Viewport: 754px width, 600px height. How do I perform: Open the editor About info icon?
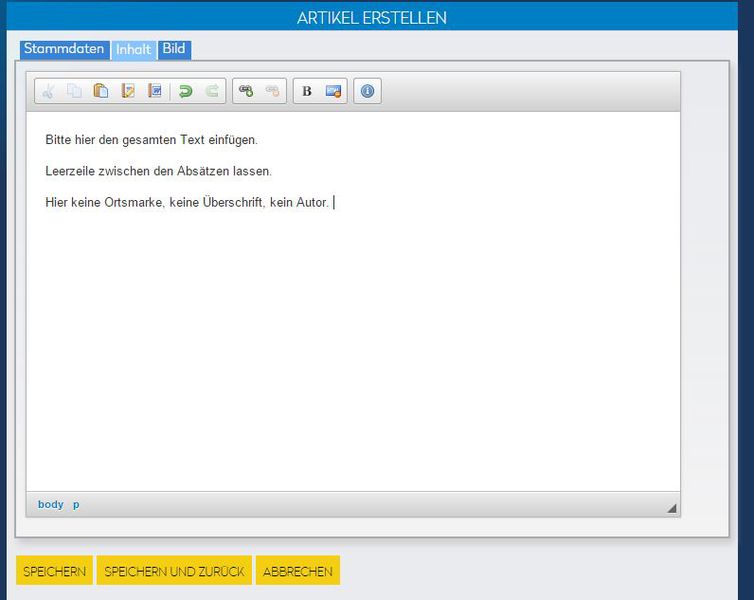coord(367,91)
